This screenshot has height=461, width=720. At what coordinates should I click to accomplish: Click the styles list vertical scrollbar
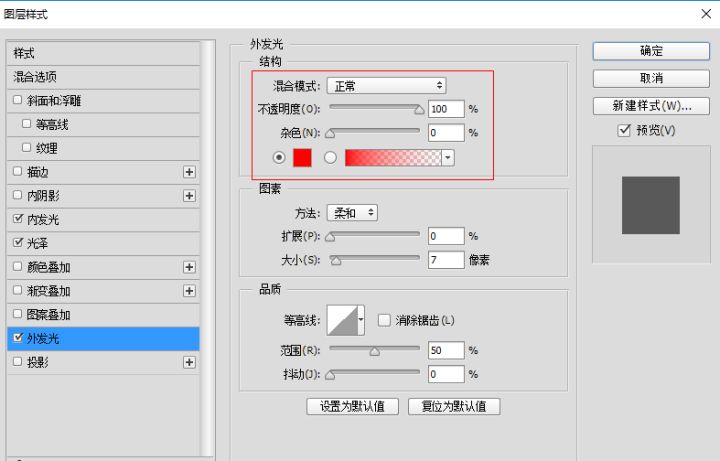pos(208,248)
